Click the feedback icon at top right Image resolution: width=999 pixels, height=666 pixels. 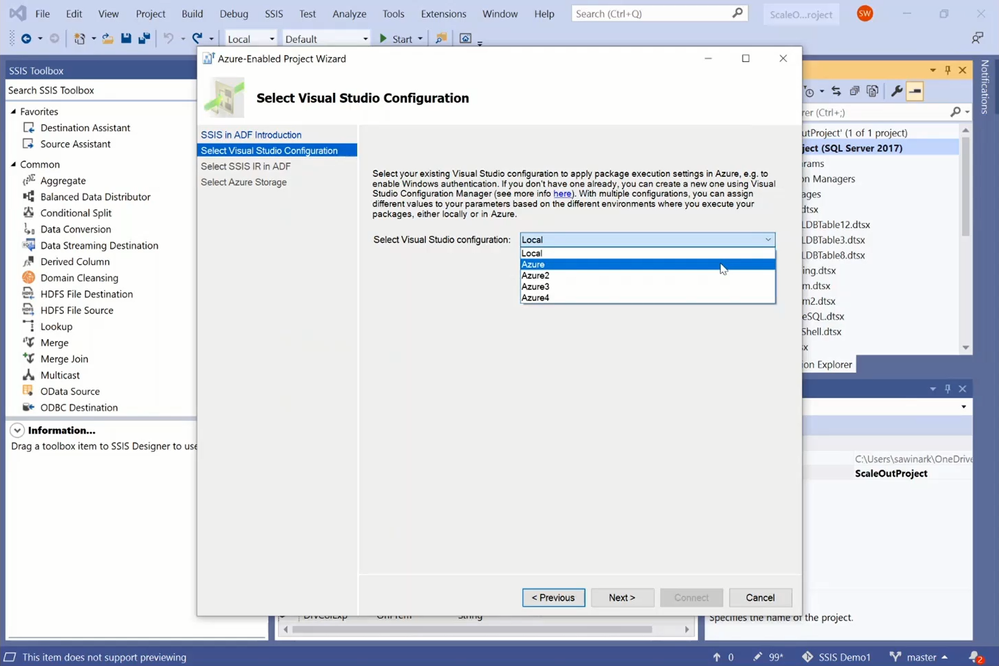click(977, 38)
